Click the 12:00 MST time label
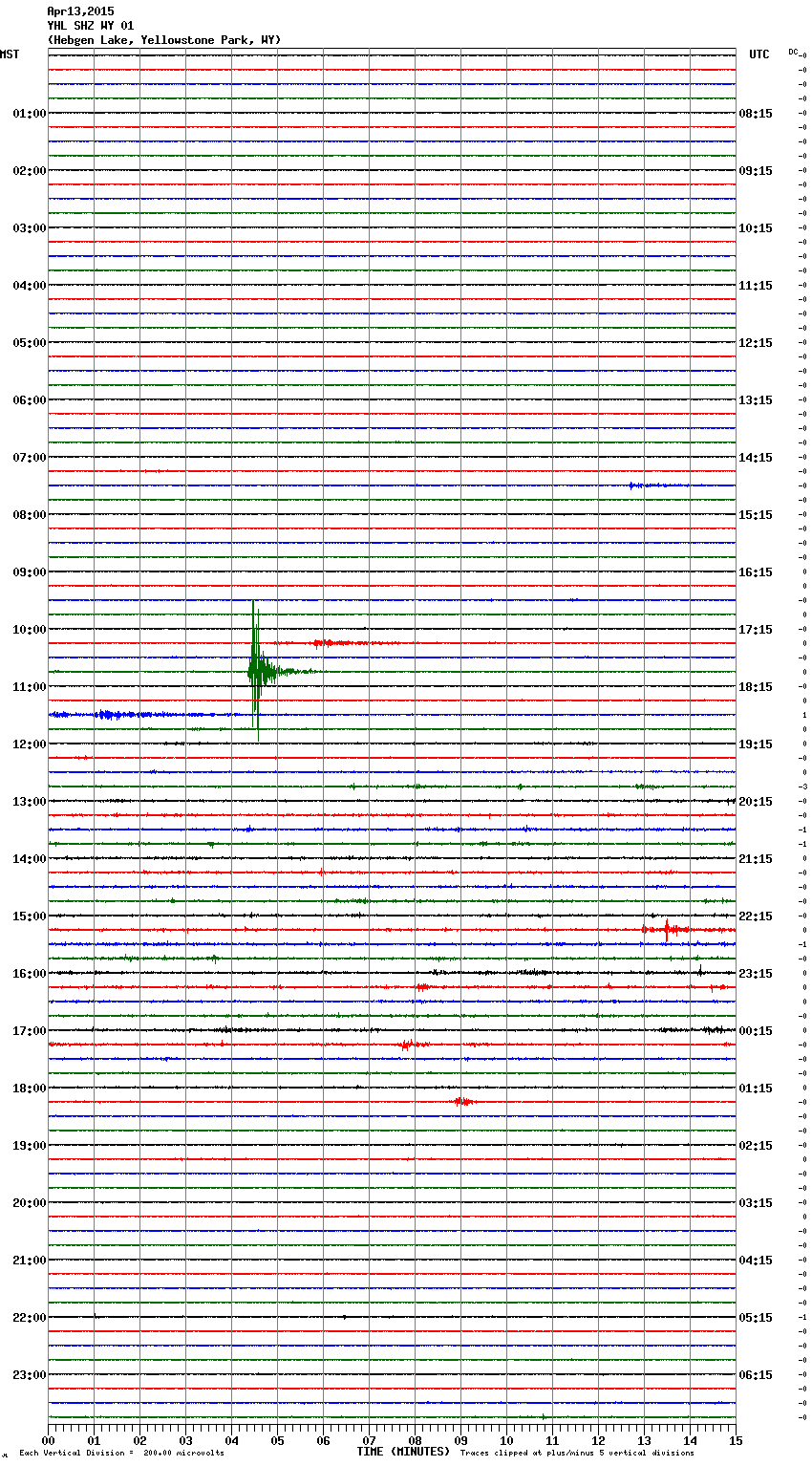The width and height of the screenshot is (812, 1466). click(x=29, y=744)
